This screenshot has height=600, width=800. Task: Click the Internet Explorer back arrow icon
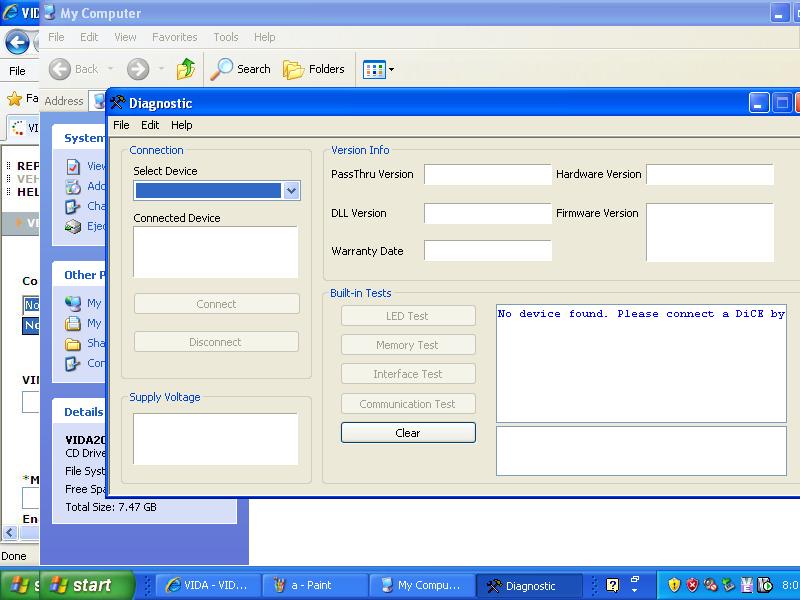coord(17,42)
